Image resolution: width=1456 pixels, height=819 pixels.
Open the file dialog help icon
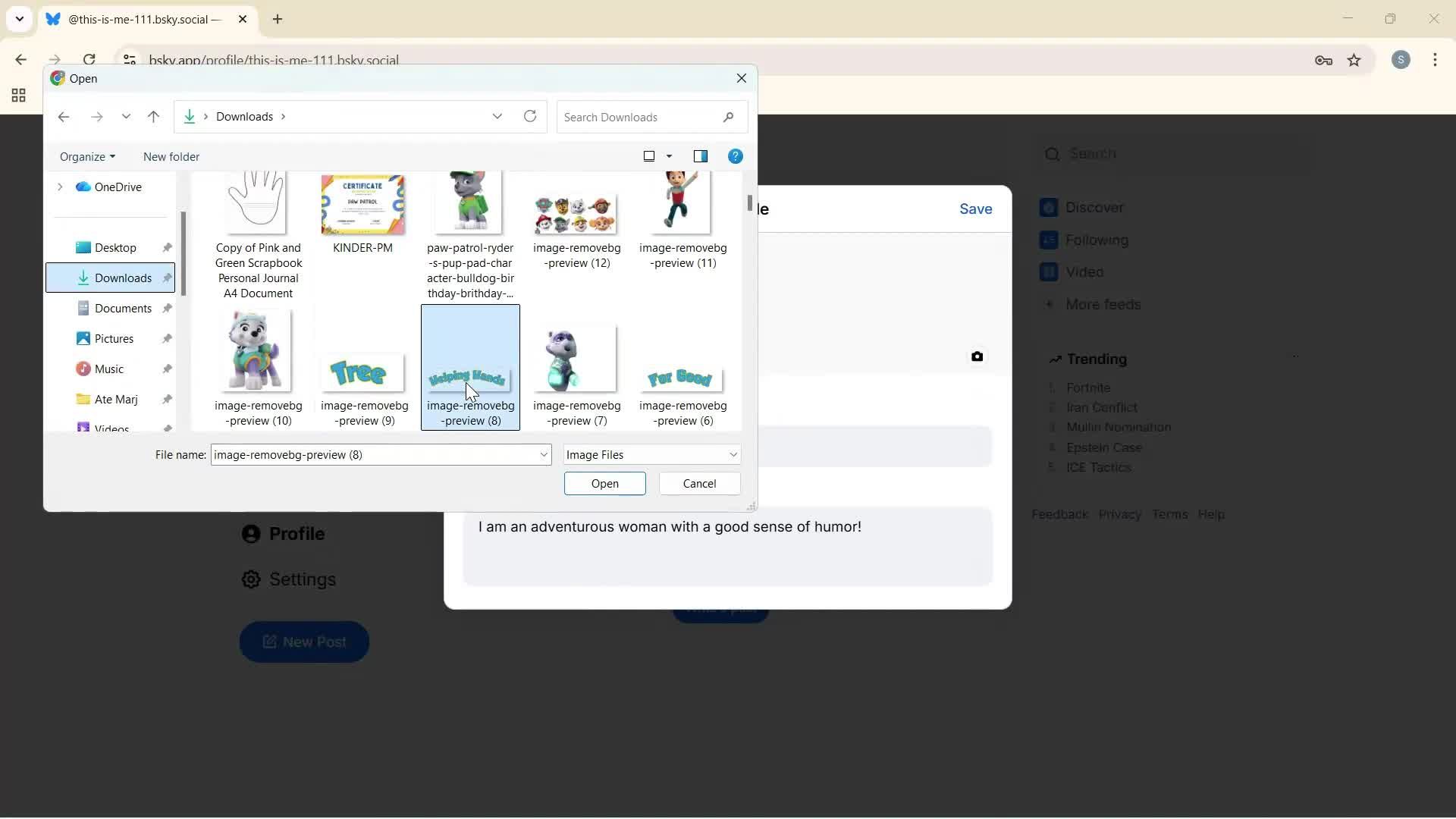(x=735, y=156)
